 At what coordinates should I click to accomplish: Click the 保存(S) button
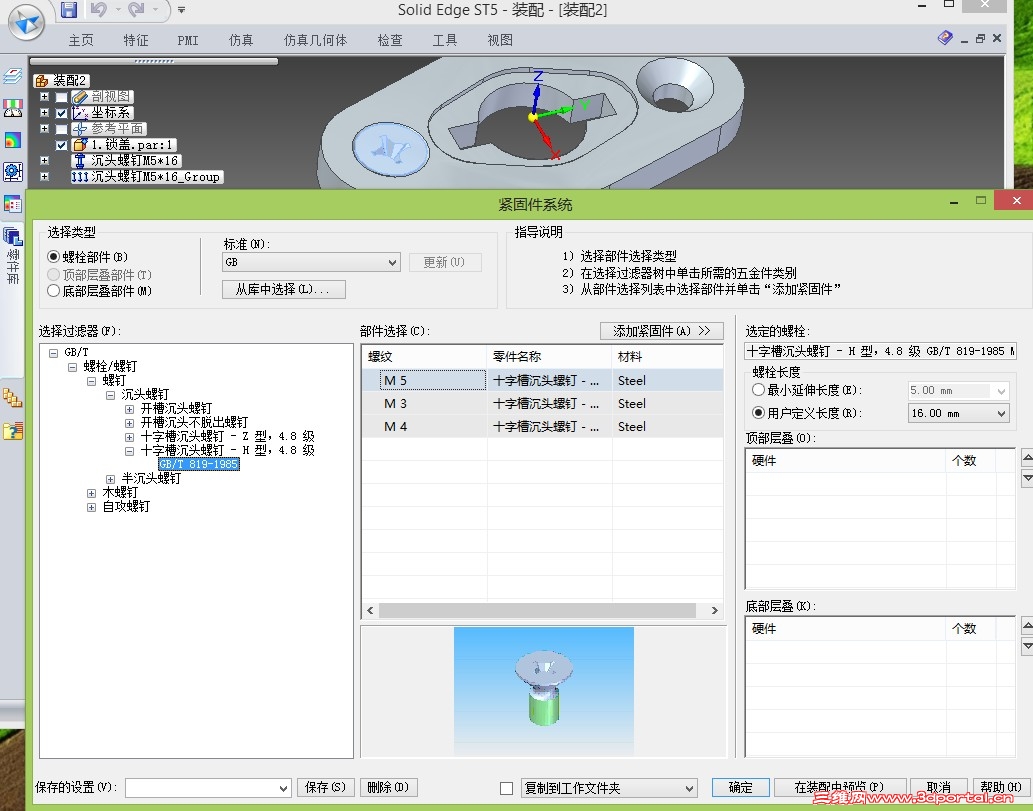click(x=325, y=787)
